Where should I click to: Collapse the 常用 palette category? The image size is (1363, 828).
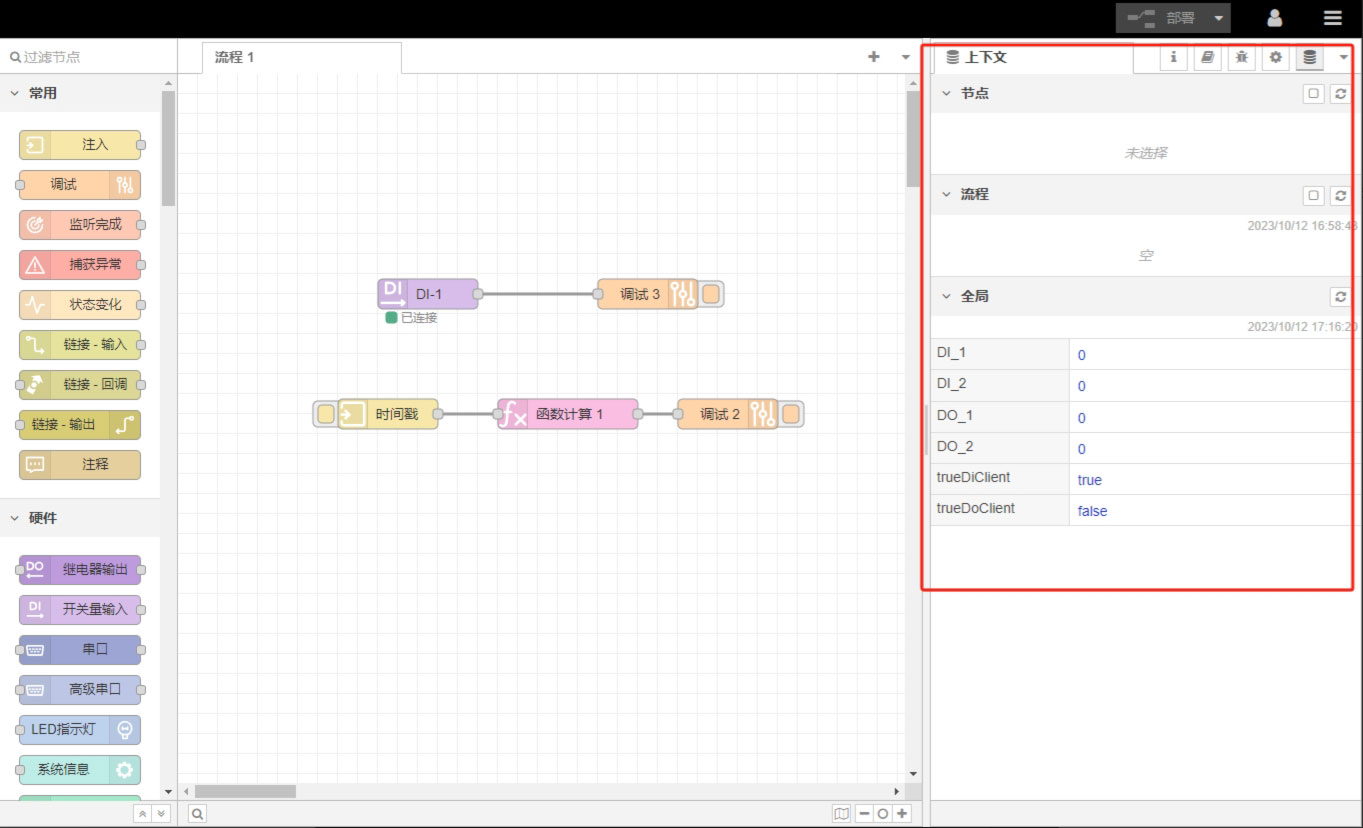click(15, 93)
